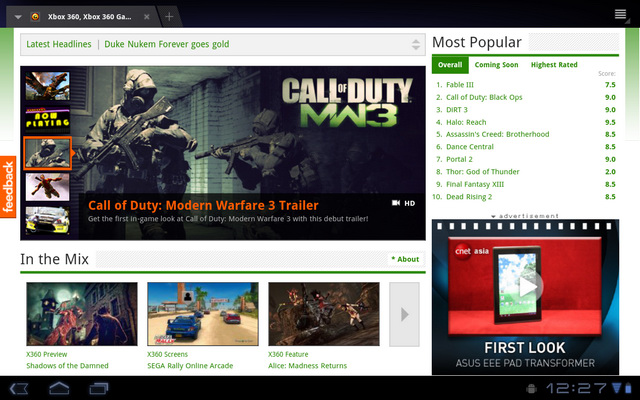Viewport: 640px width, 400px height.
Task: Click the Call of Duty MW3 logo banner
Action: [x=347, y=102]
